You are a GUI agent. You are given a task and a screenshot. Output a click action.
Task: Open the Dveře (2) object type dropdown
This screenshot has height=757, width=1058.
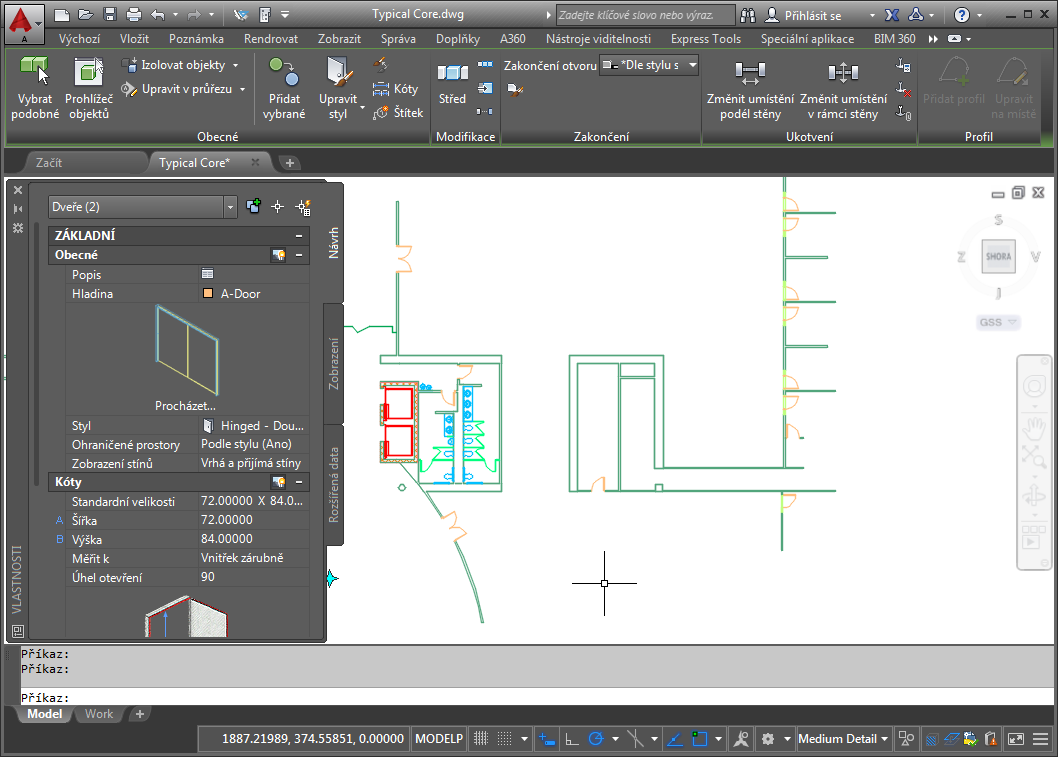231,207
